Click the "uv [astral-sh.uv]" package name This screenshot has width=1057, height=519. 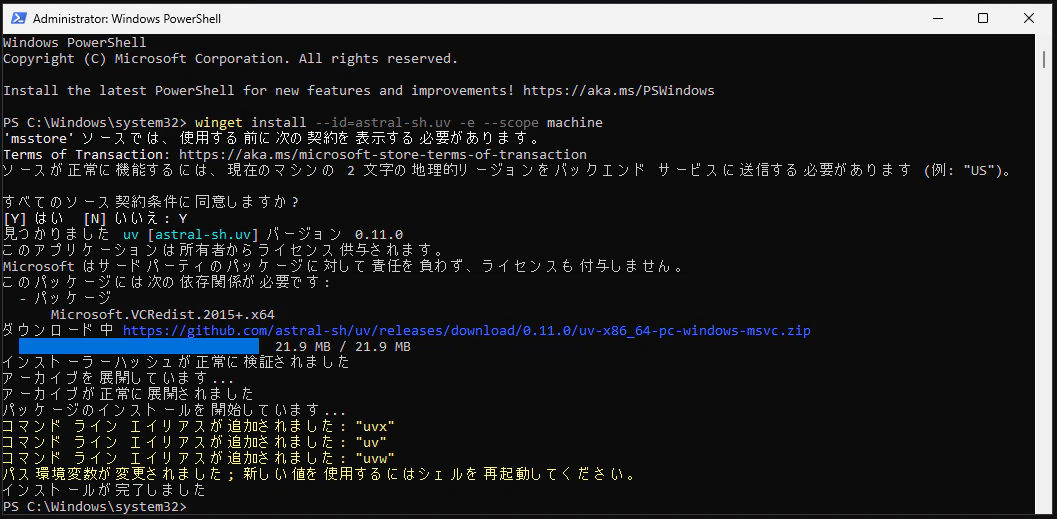click(x=191, y=235)
